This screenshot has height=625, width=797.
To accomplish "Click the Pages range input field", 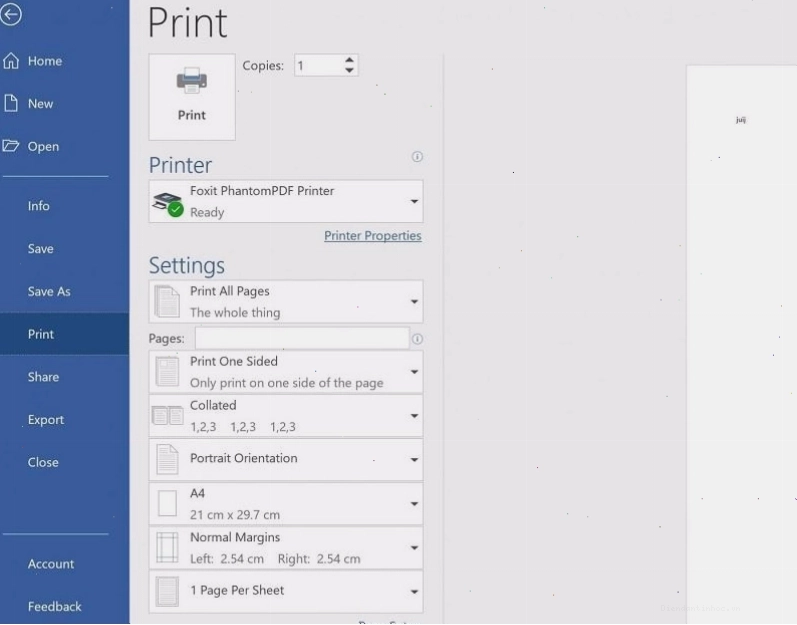I will [x=302, y=338].
